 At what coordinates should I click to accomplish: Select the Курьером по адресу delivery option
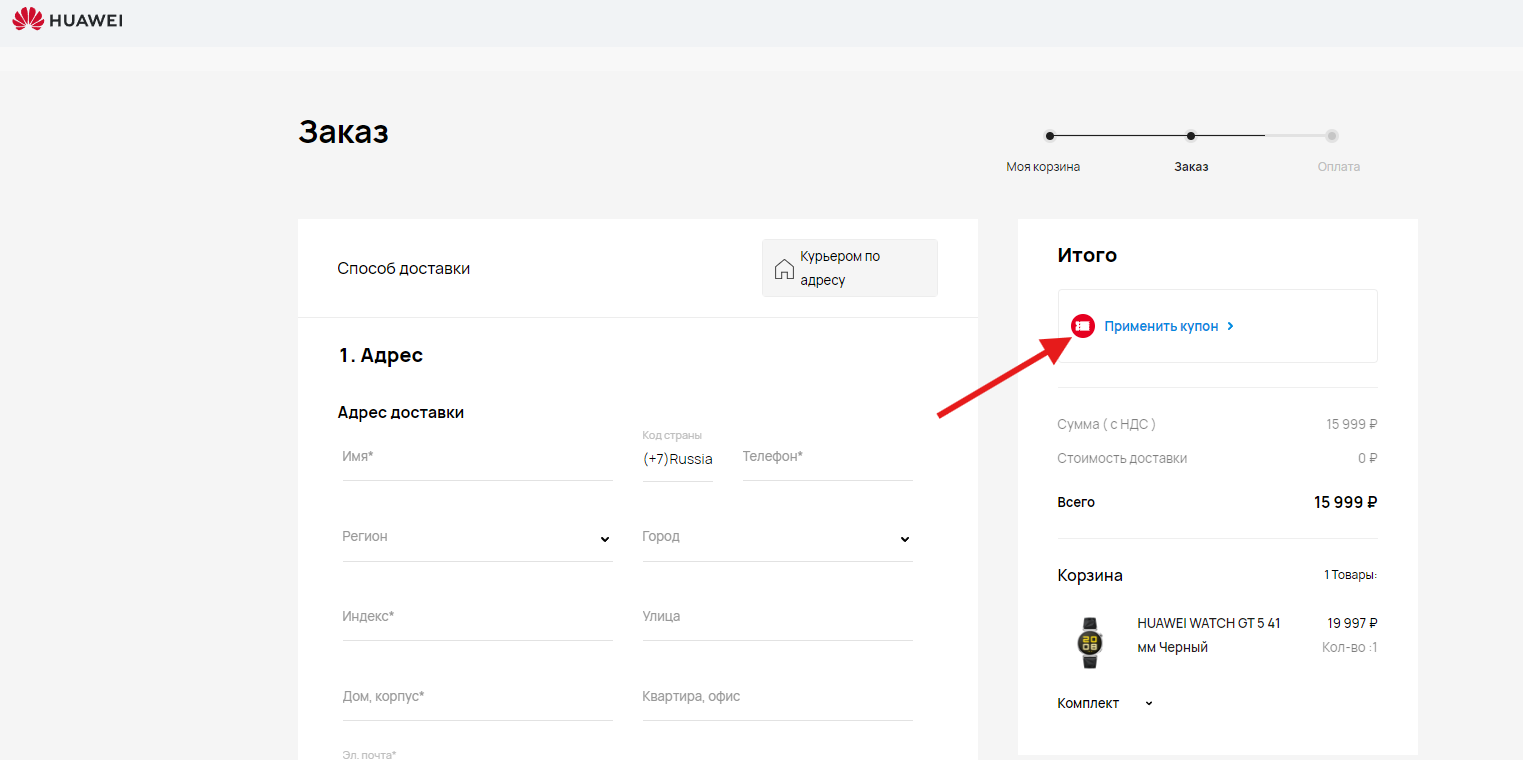point(850,268)
